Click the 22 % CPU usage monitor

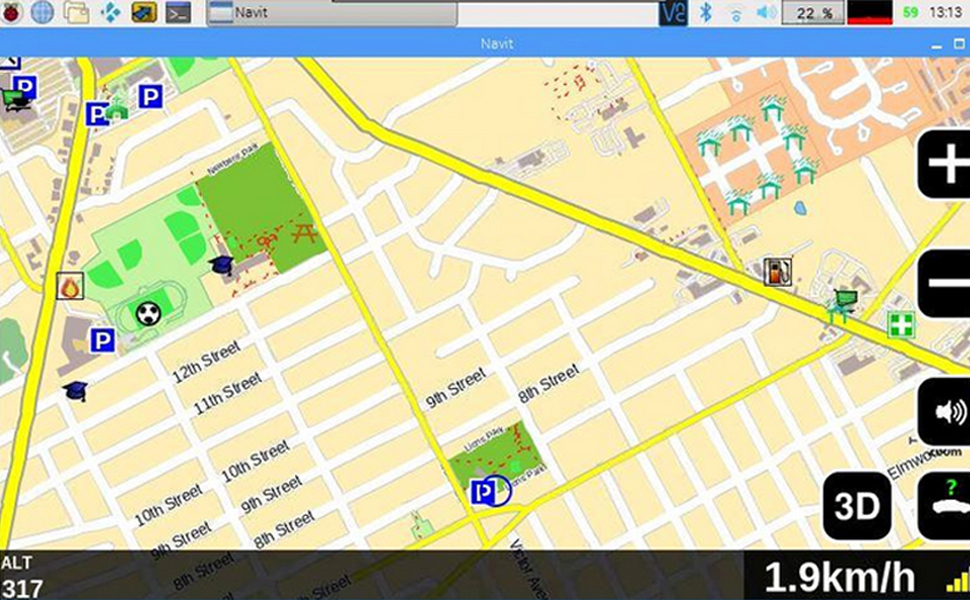point(813,13)
